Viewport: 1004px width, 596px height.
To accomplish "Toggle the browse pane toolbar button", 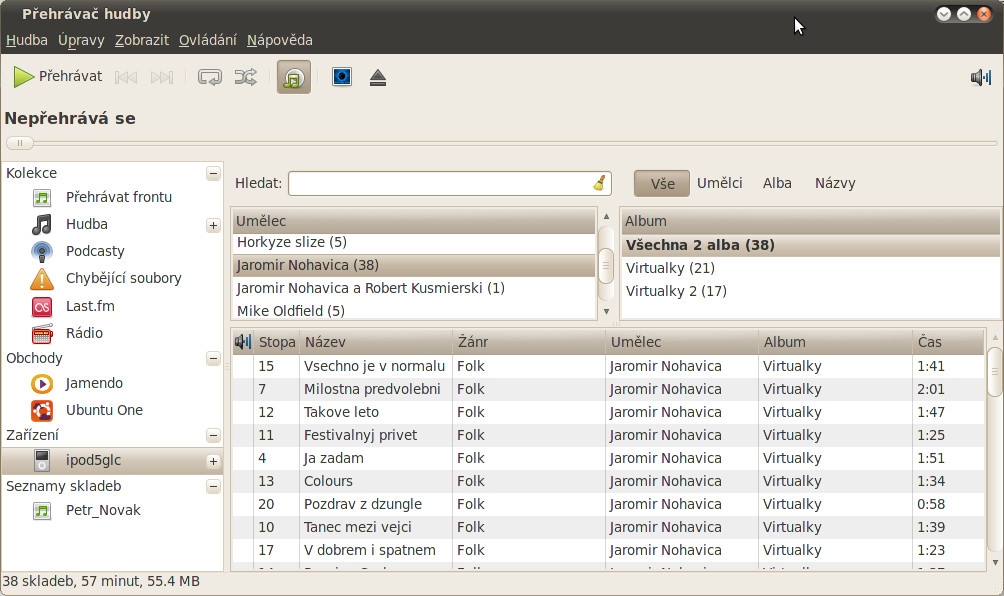I will coord(294,77).
